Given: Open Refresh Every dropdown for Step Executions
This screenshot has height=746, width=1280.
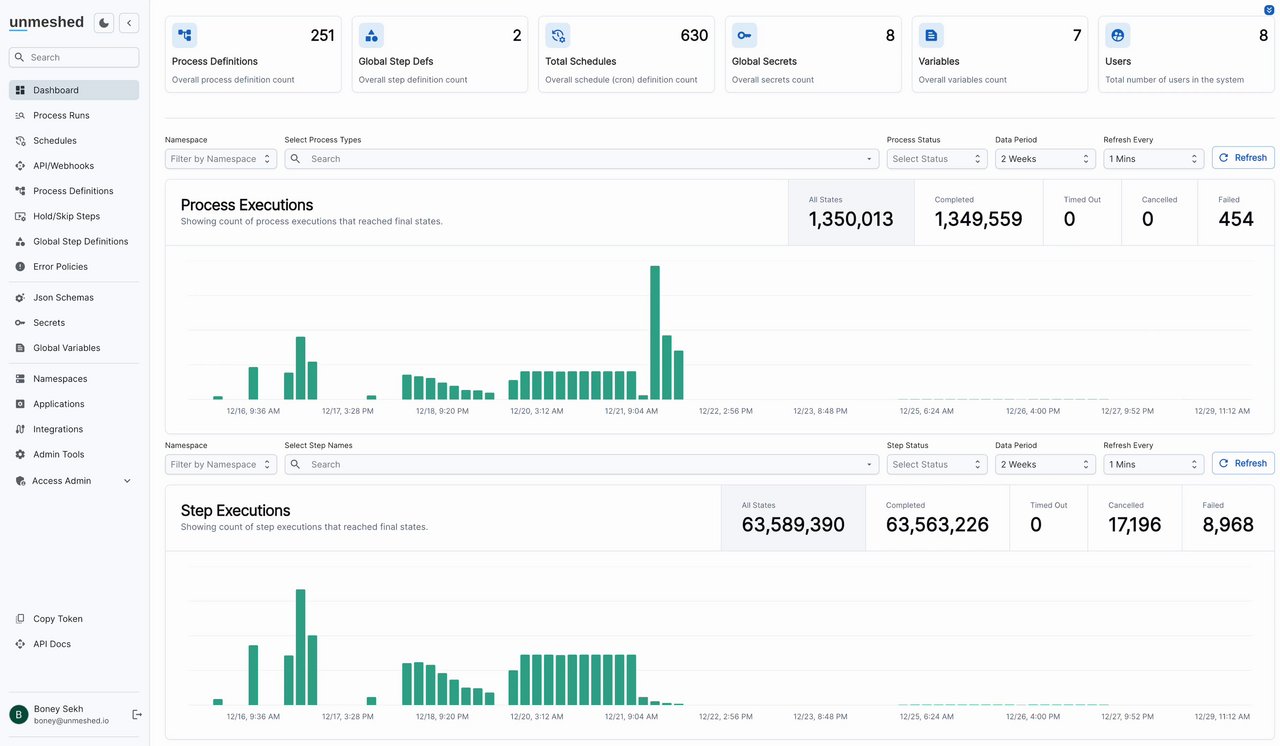Looking at the screenshot, I should click(x=1153, y=465).
